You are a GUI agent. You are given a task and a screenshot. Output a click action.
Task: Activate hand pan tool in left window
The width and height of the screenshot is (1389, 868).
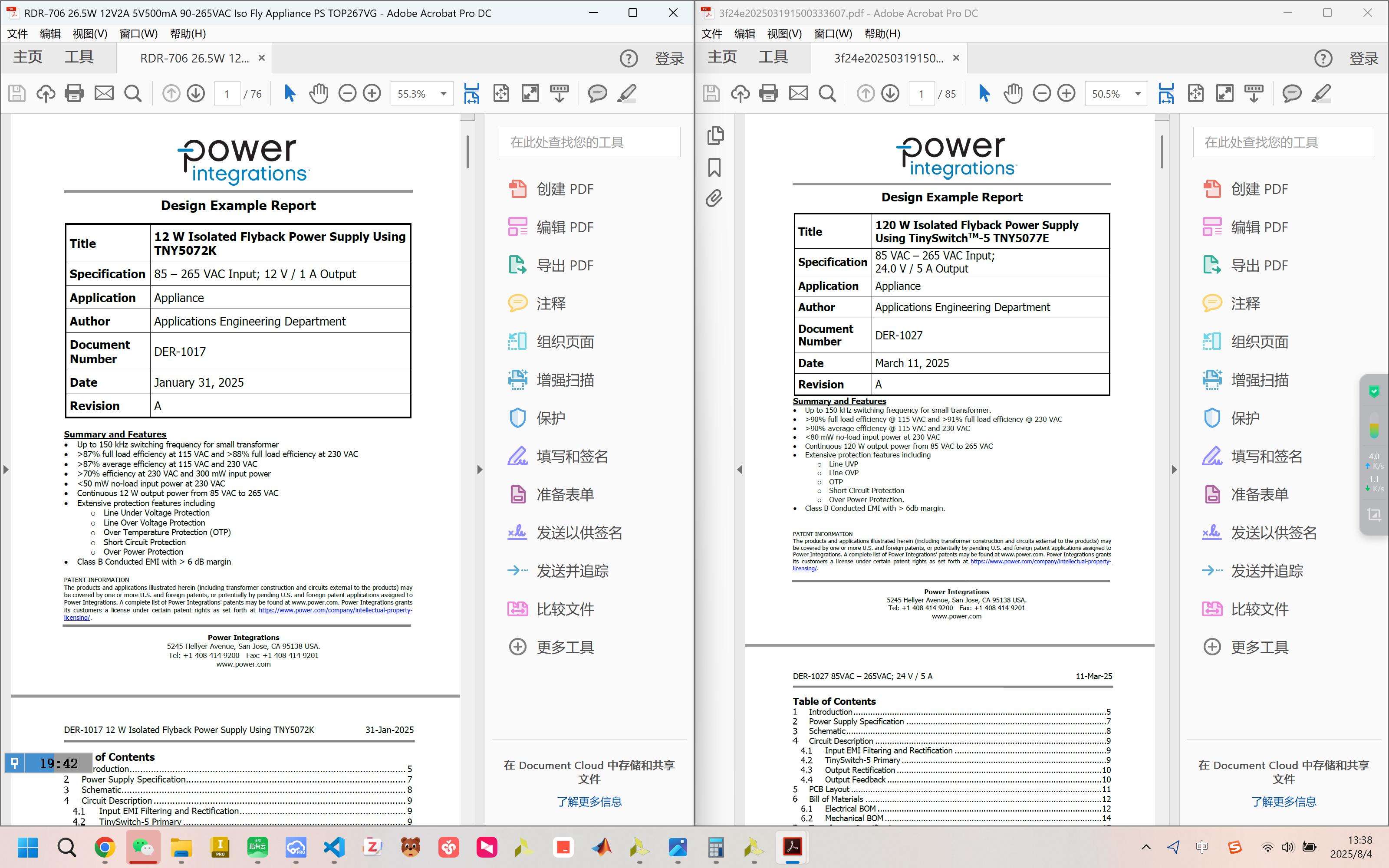[319, 93]
